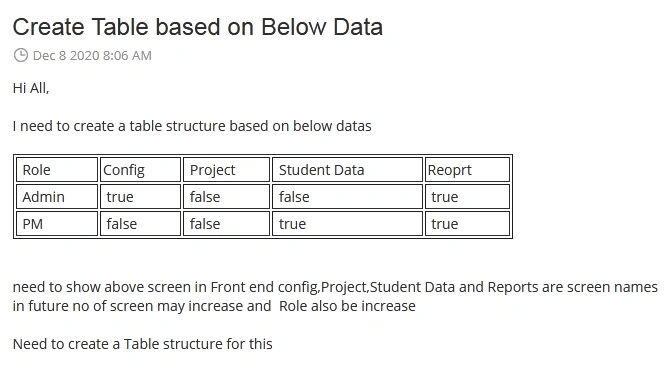667x390 pixels.
Task: Click Admin's Config 'true' cell
Action: coord(140,196)
